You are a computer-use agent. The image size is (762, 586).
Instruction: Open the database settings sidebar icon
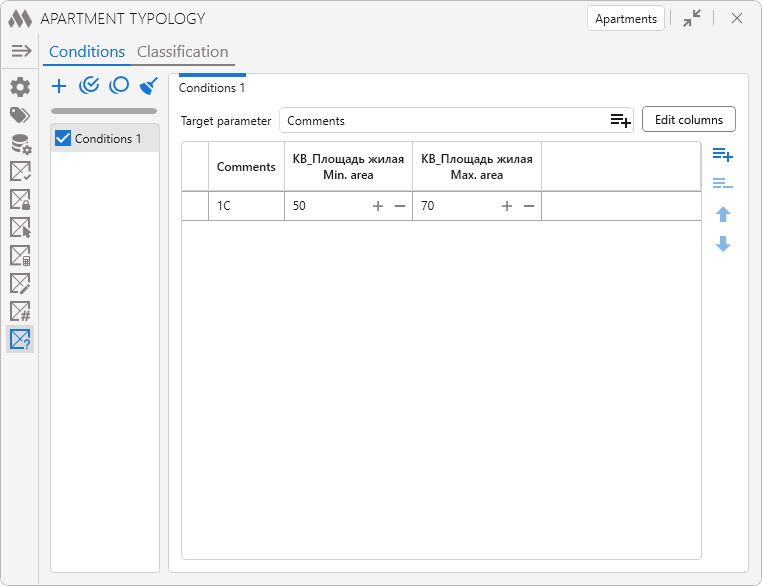point(20,143)
